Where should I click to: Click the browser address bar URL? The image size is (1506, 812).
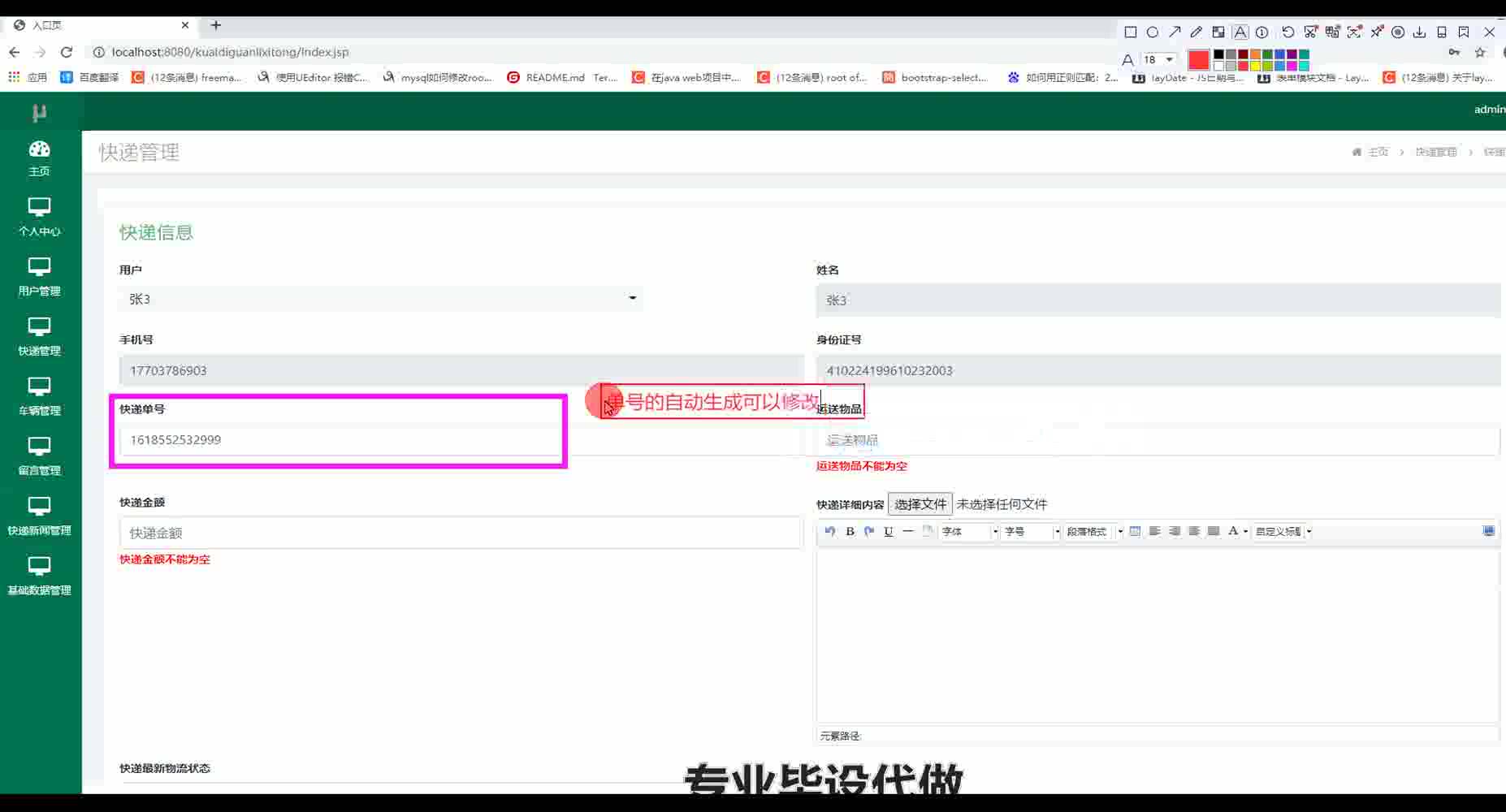tap(230, 52)
